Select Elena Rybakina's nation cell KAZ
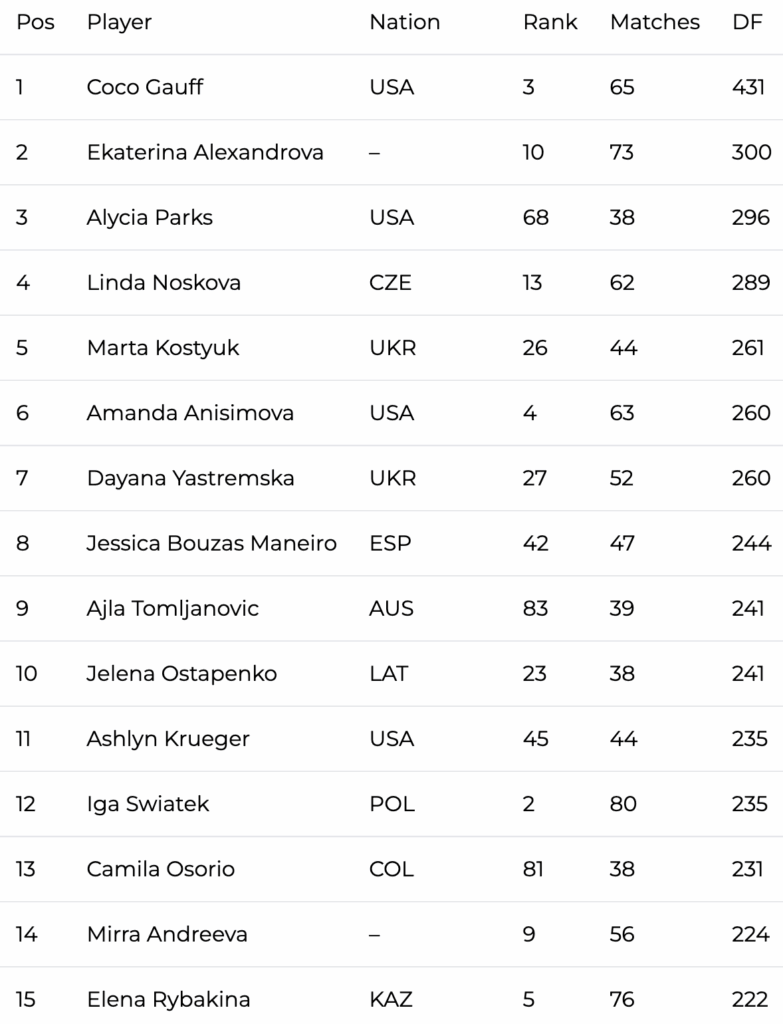 coord(391,998)
